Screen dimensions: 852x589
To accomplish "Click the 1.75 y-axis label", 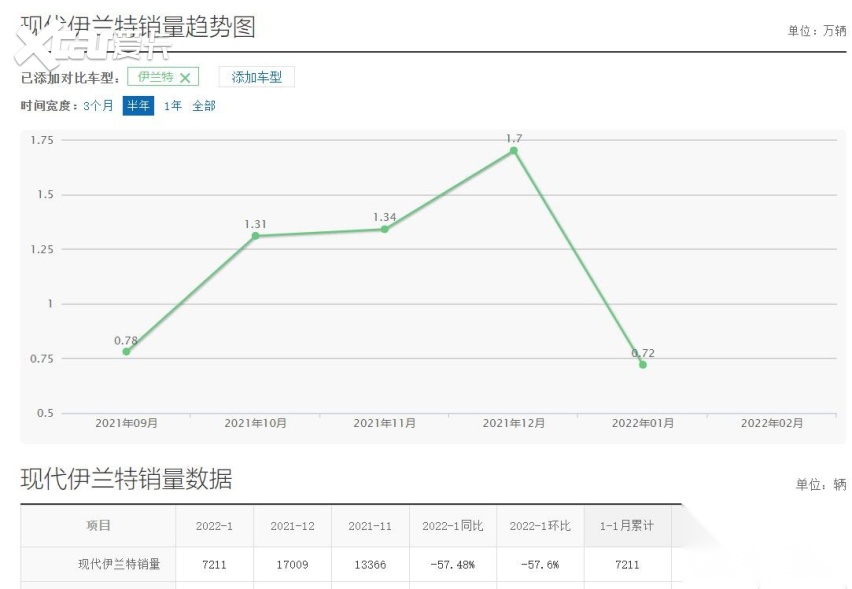I will coord(42,140).
